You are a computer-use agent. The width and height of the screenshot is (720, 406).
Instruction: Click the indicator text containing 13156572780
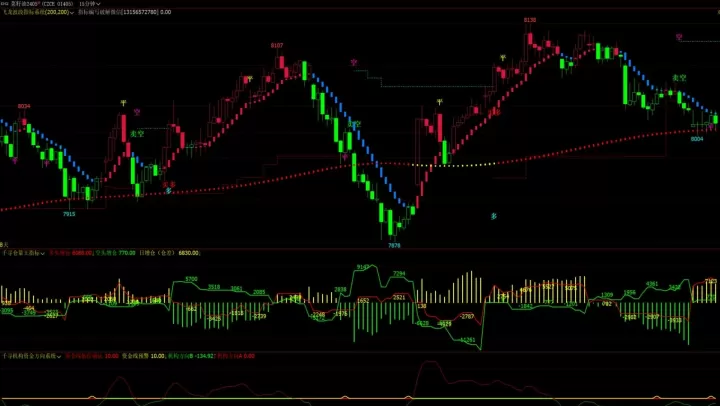click(118, 12)
